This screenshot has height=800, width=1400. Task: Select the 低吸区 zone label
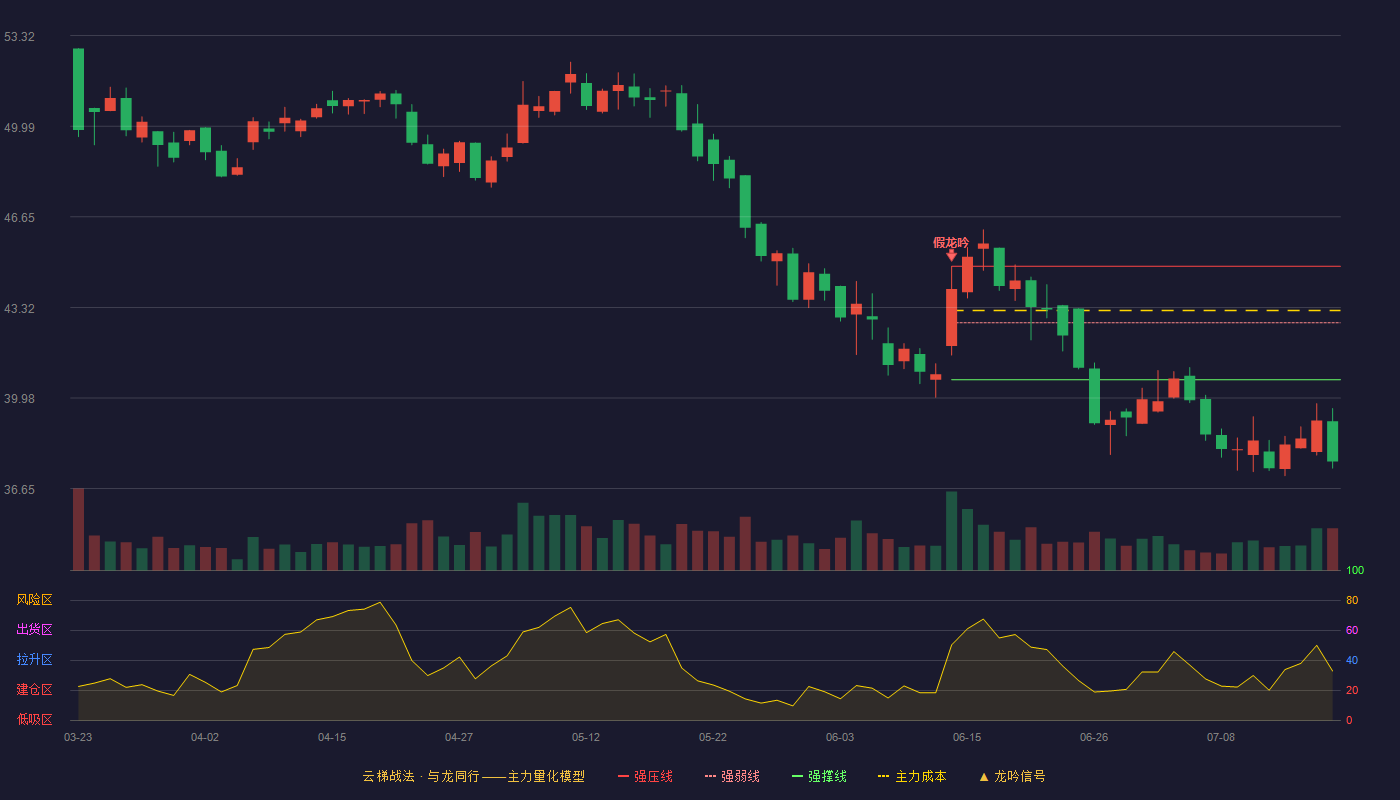click(x=35, y=719)
